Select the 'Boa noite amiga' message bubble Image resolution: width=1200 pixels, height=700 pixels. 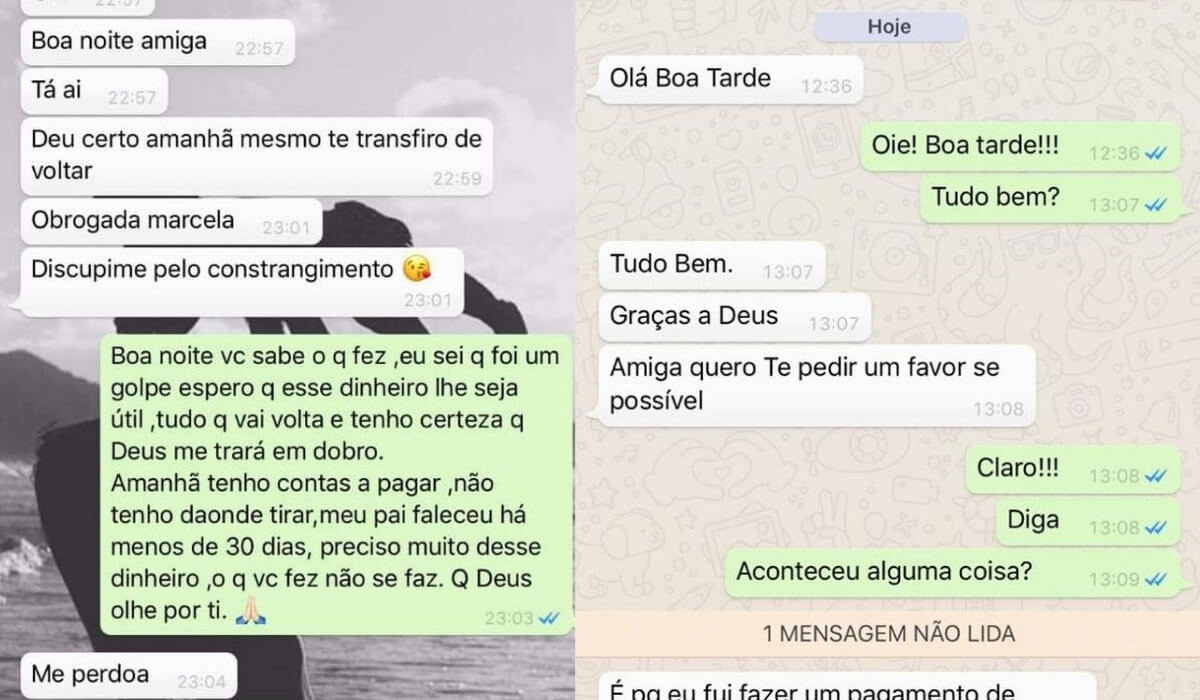click(x=158, y=42)
